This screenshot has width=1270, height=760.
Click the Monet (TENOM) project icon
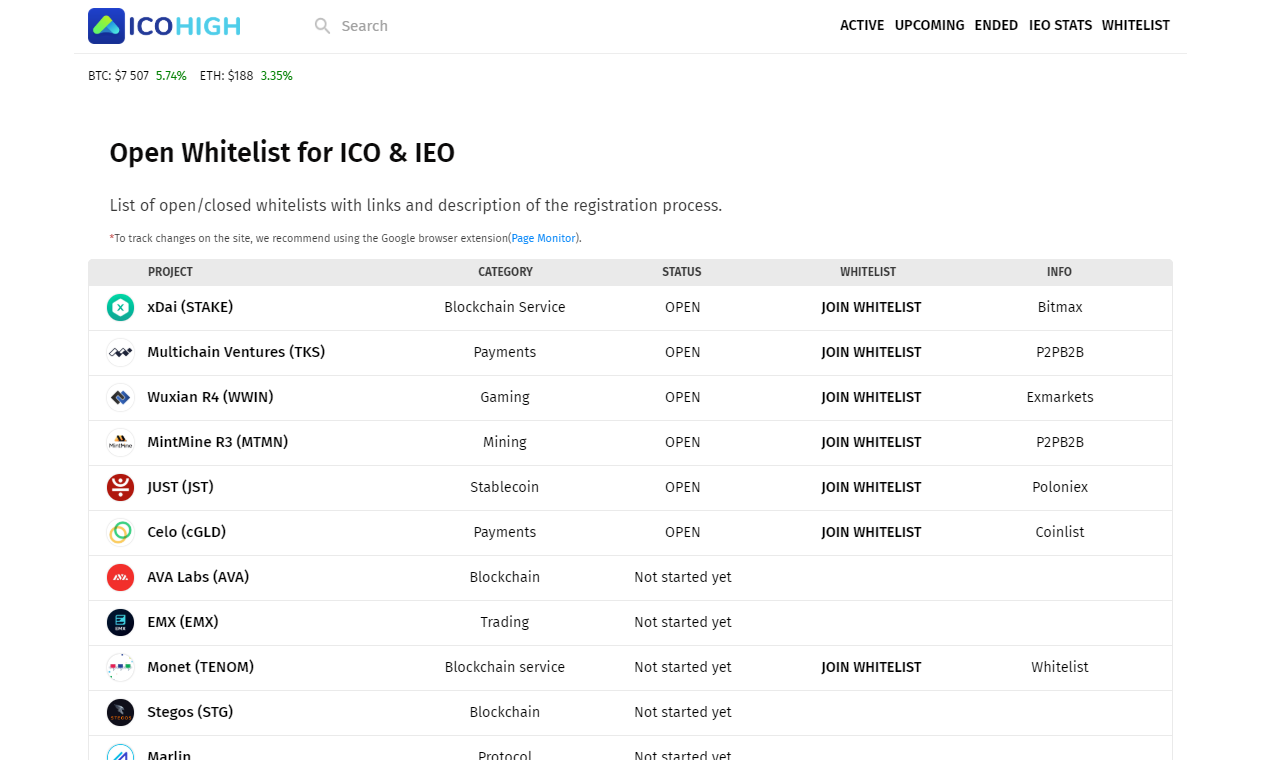pyautogui.click(x=121, y=668)
